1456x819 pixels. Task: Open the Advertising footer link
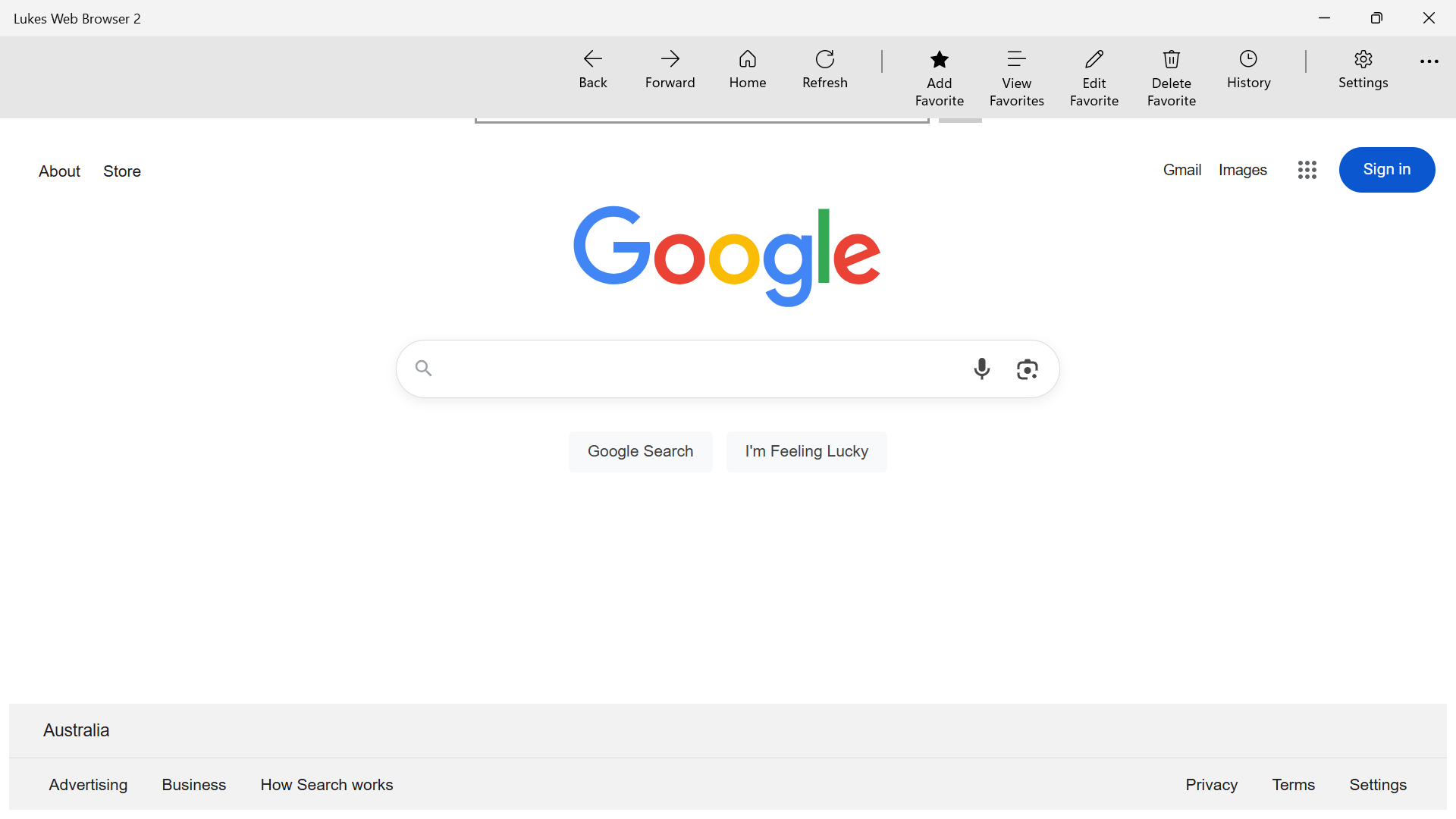(x=89, y=785)
